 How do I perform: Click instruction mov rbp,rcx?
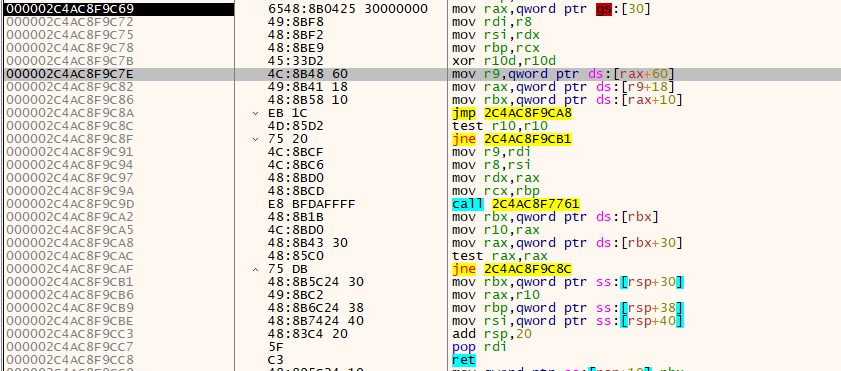pos(496,48)
